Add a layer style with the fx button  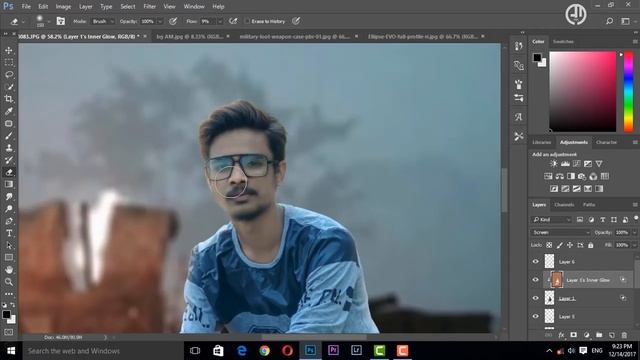pyautogui.click(x=561, y=335)
